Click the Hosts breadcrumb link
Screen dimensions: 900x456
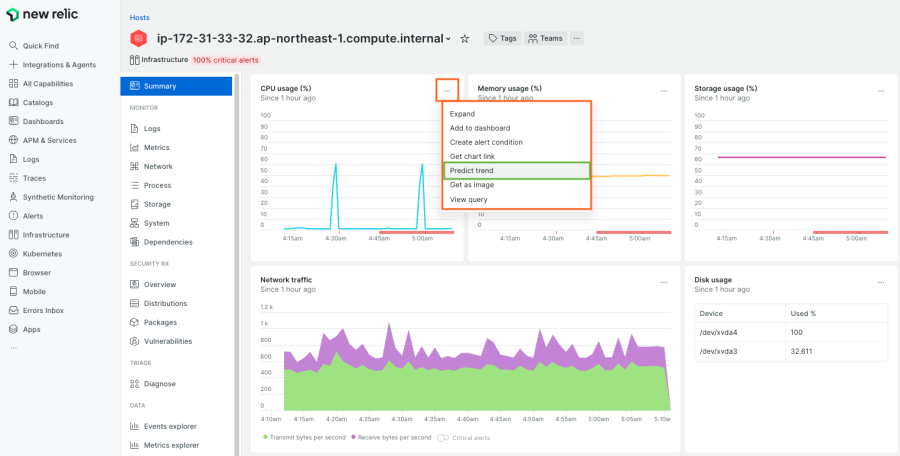139,18
